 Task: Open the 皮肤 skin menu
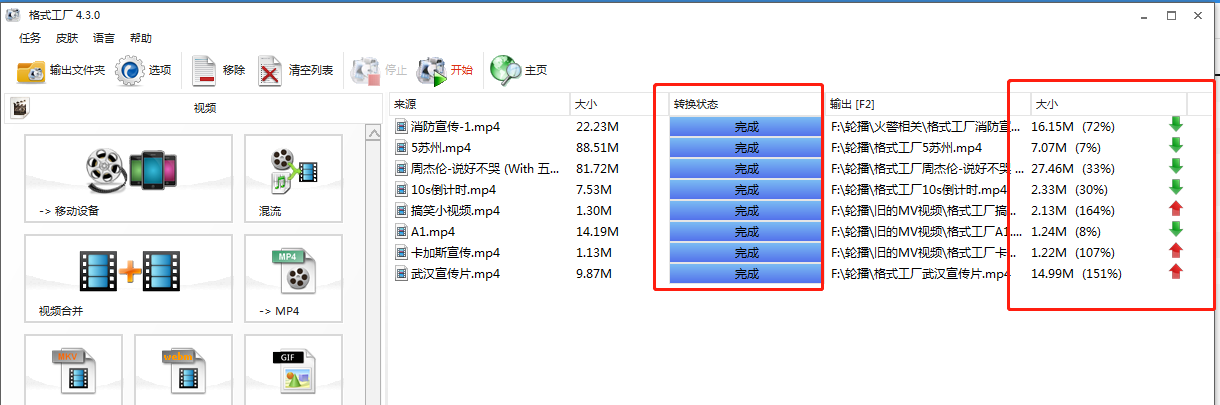67,38
